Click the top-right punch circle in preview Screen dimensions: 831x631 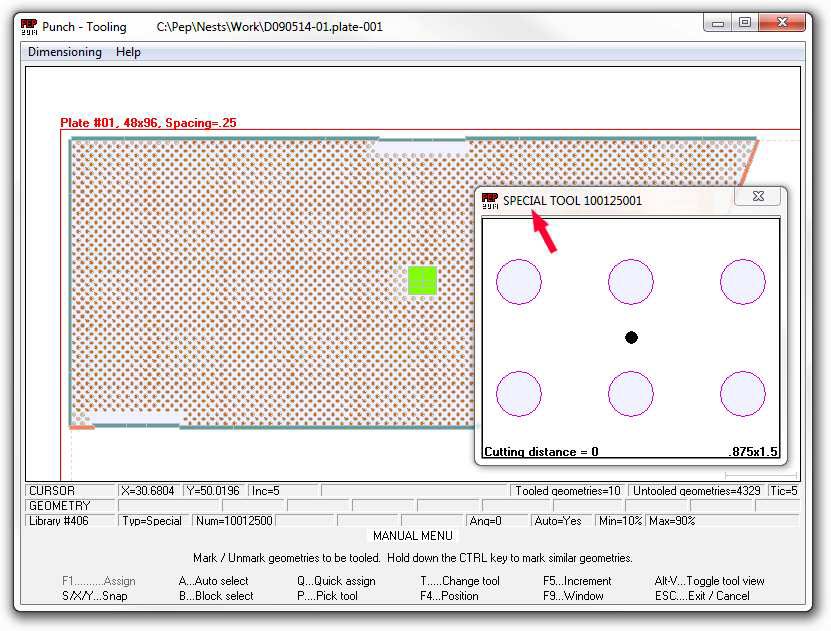tap(742, 281)
